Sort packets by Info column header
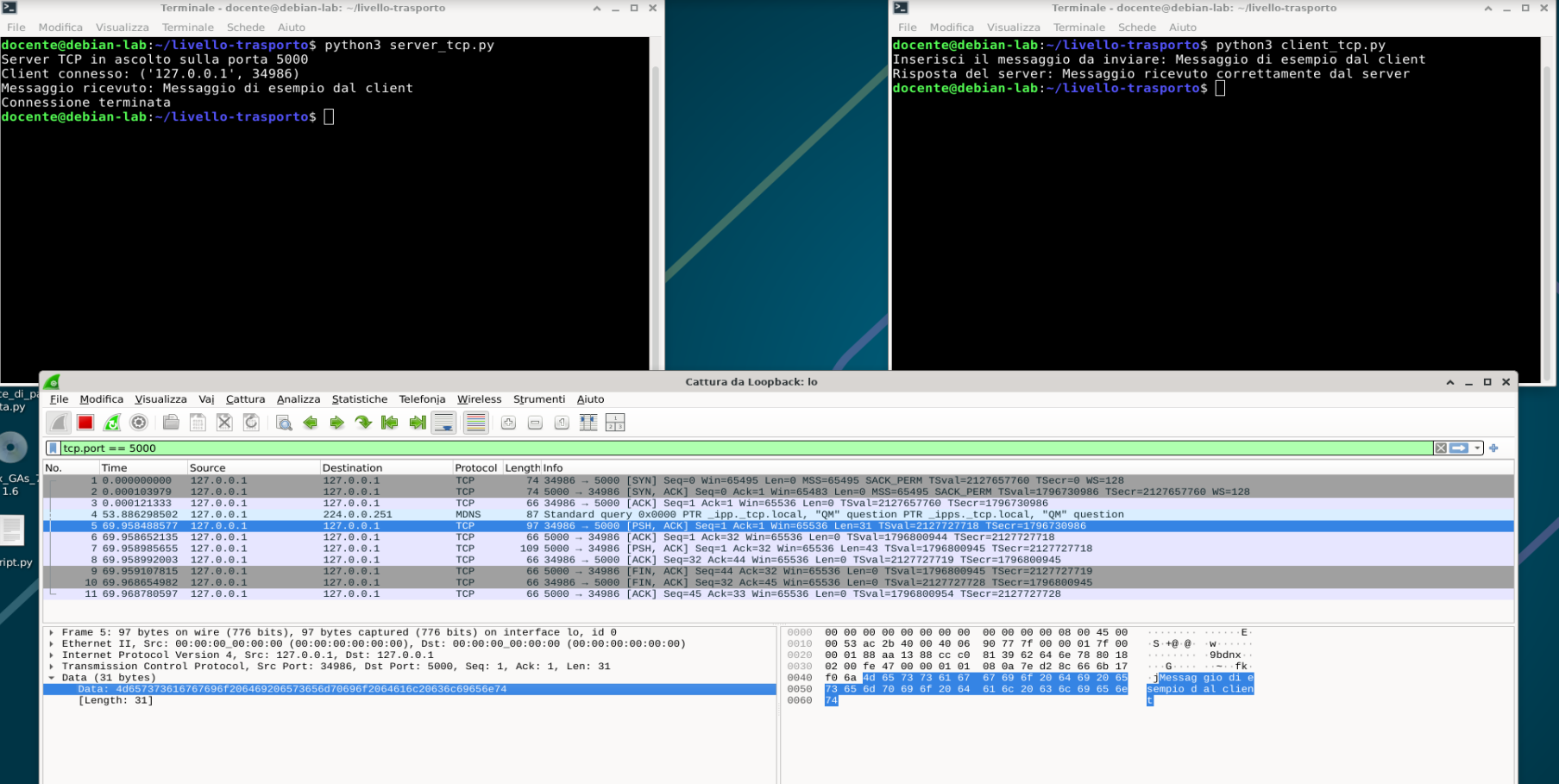This screenshot has height=784, width=1559. (1027, 467)
